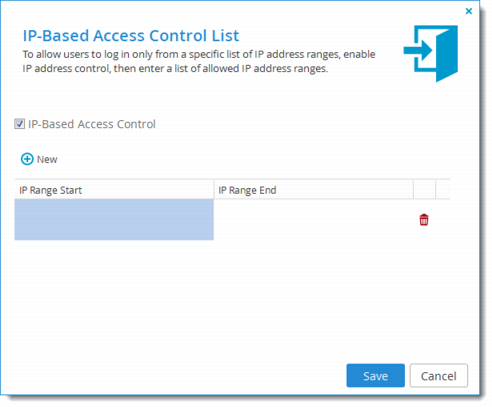Select the empty IP Range End cell
The width and height of the screenshot is (492, 407).
pos(313,220)
